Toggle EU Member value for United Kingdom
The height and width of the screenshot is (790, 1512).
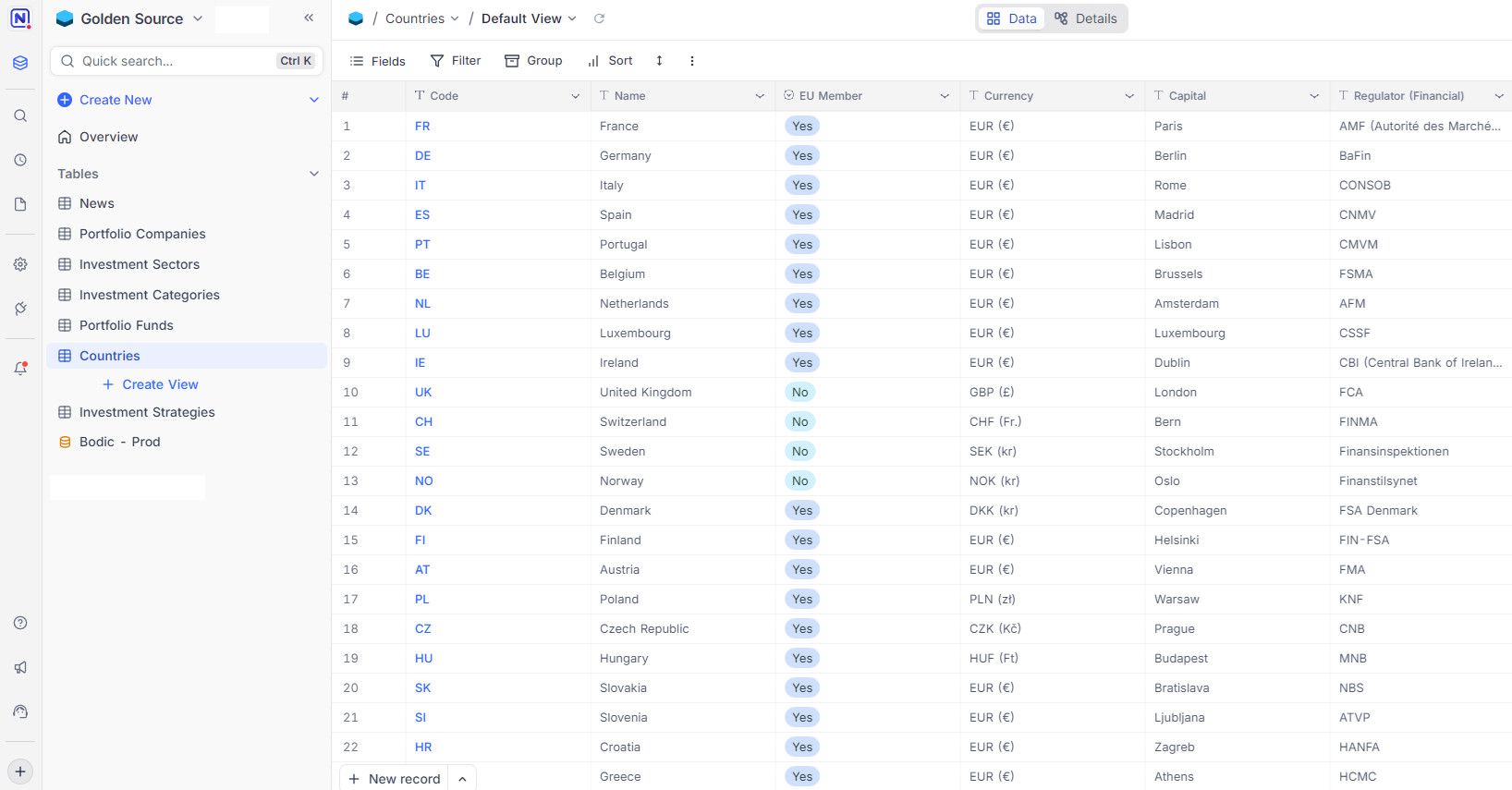coord(800,392)
